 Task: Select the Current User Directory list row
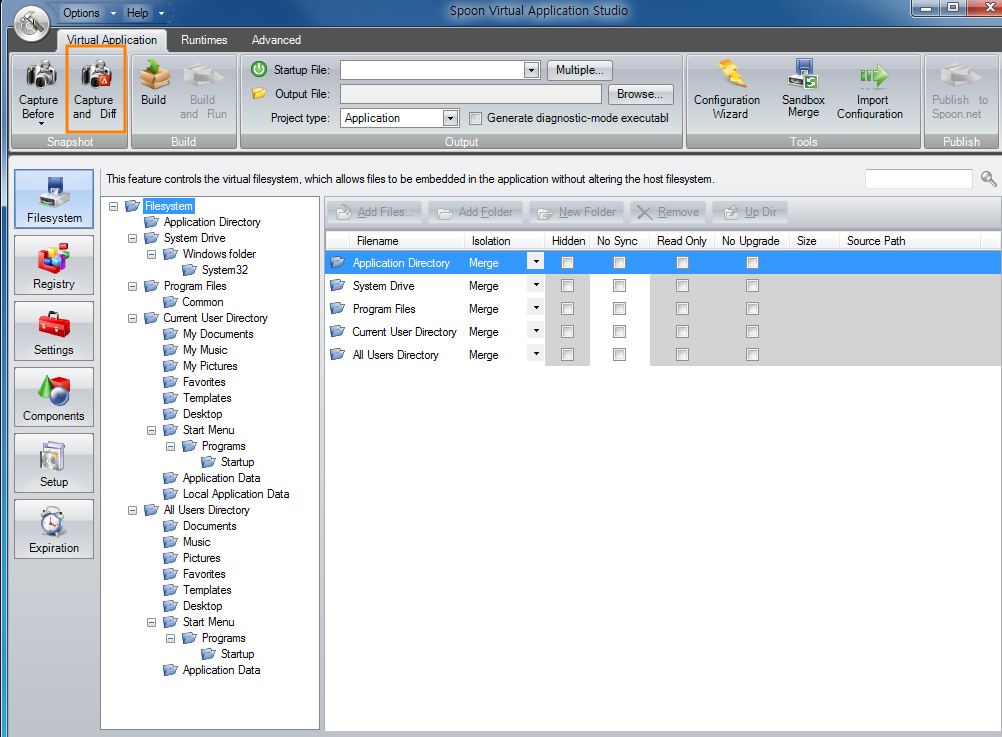663,332
